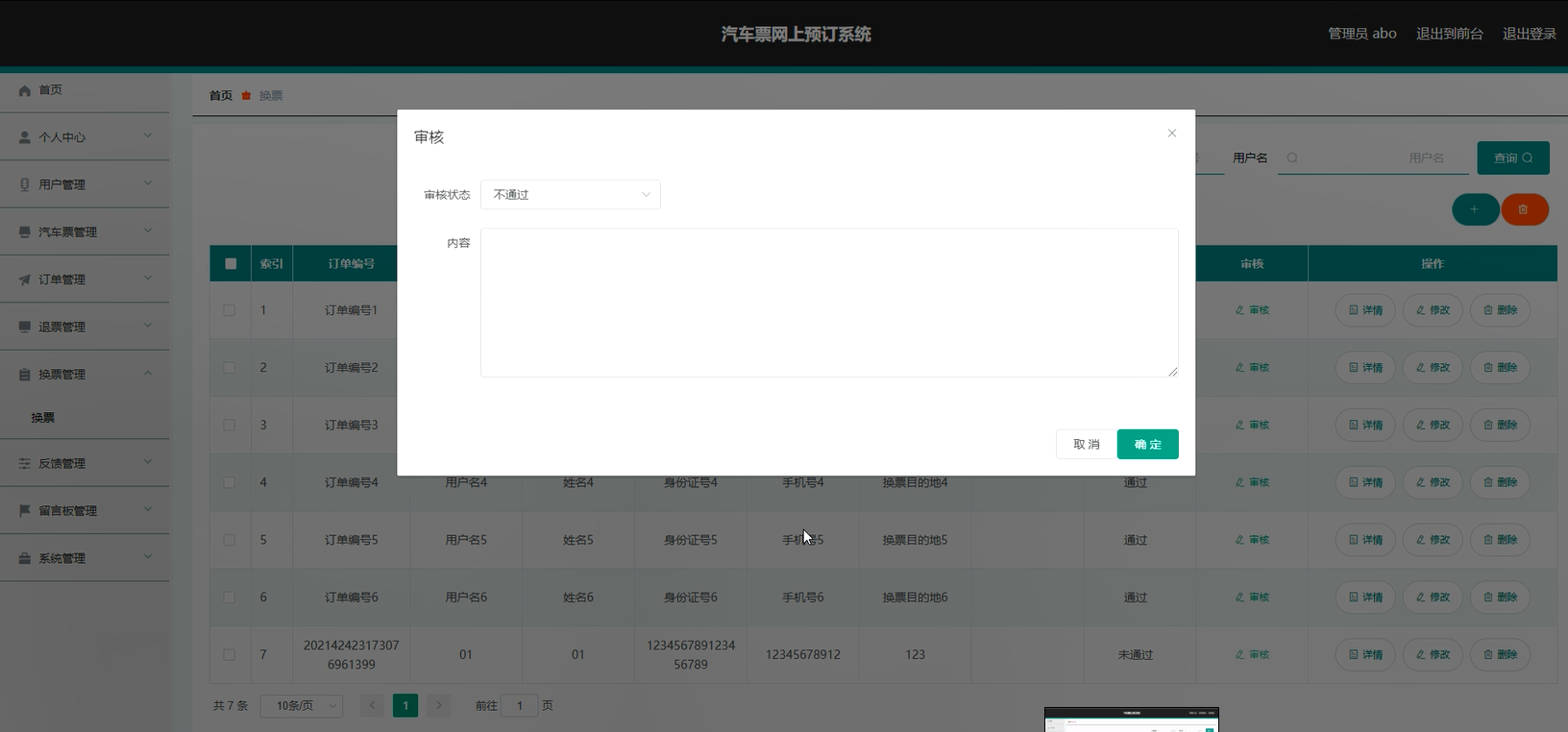Expand the 反馈管理 menu chevron
Screen dimensions: 1568x732
[148, 461]
